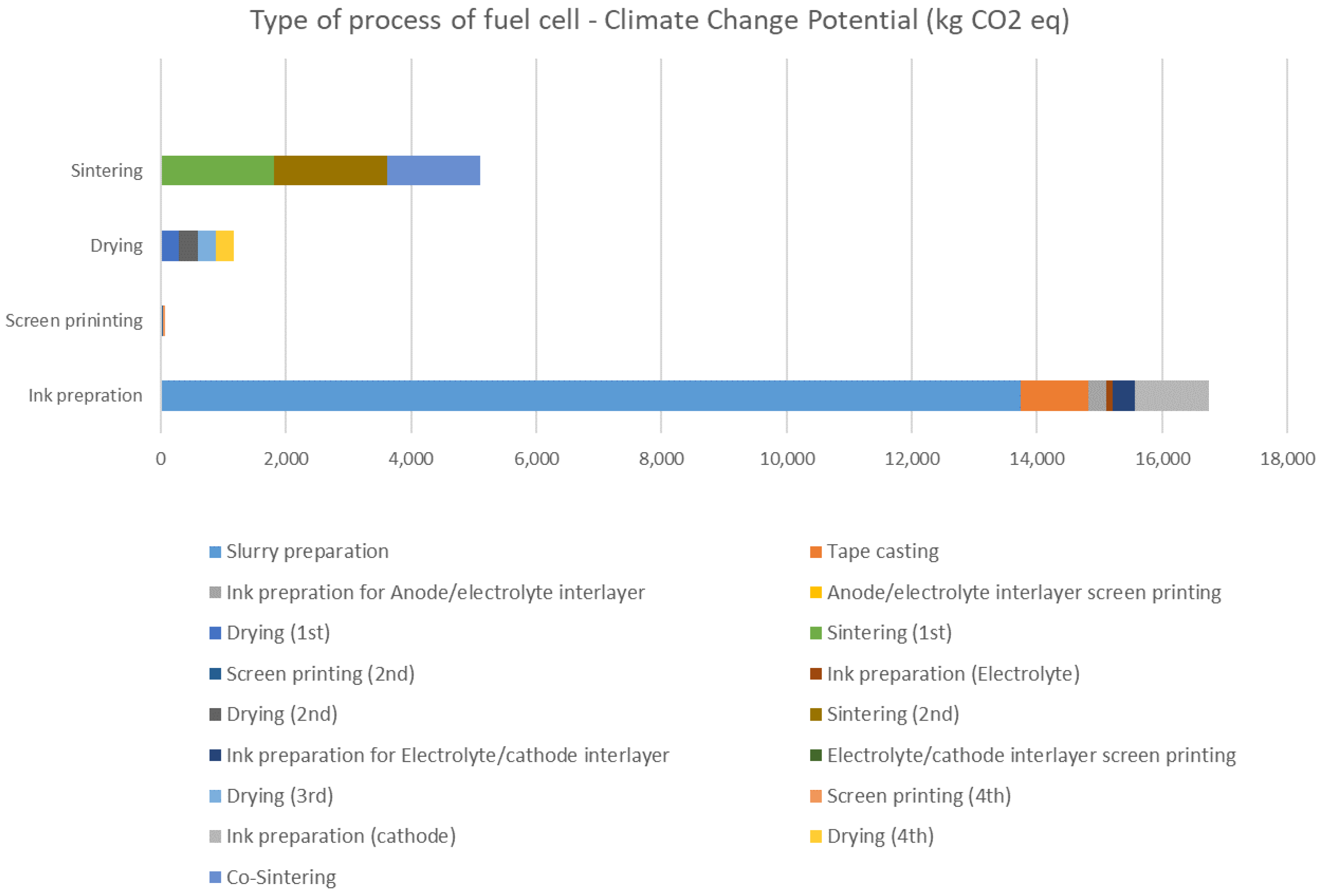Click the brown Sintering (2nd) bar segment
The width and height of the screenshot is (1322, 896).
tap(330, 170)
